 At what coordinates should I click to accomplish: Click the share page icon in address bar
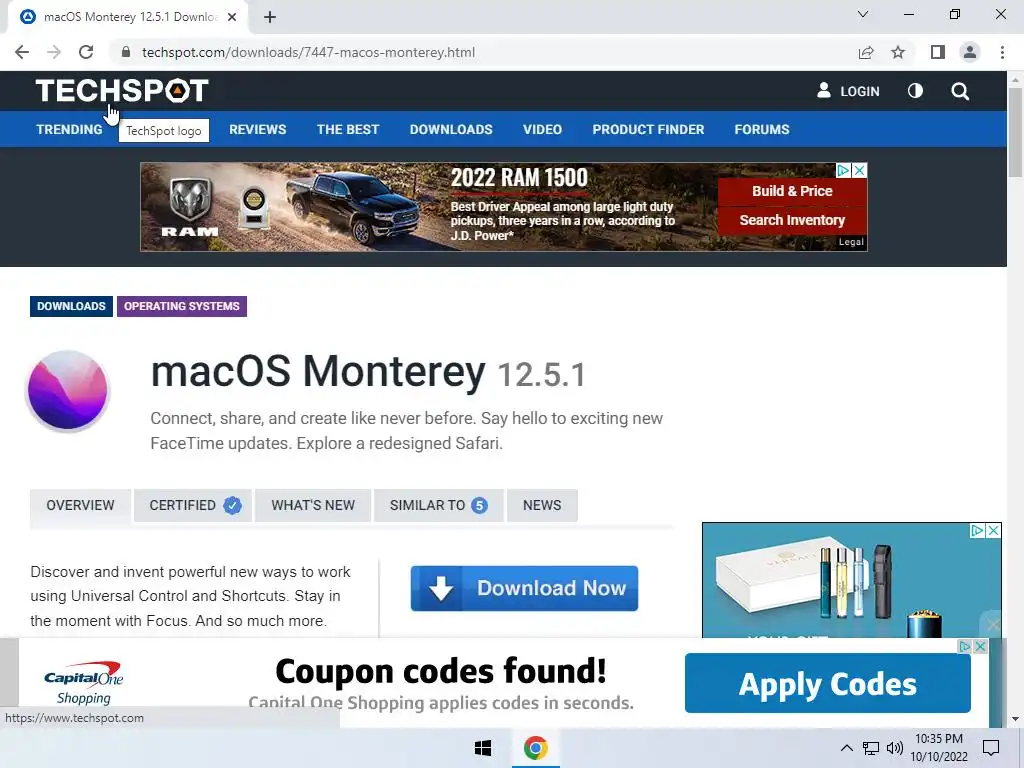coord(866,52)
